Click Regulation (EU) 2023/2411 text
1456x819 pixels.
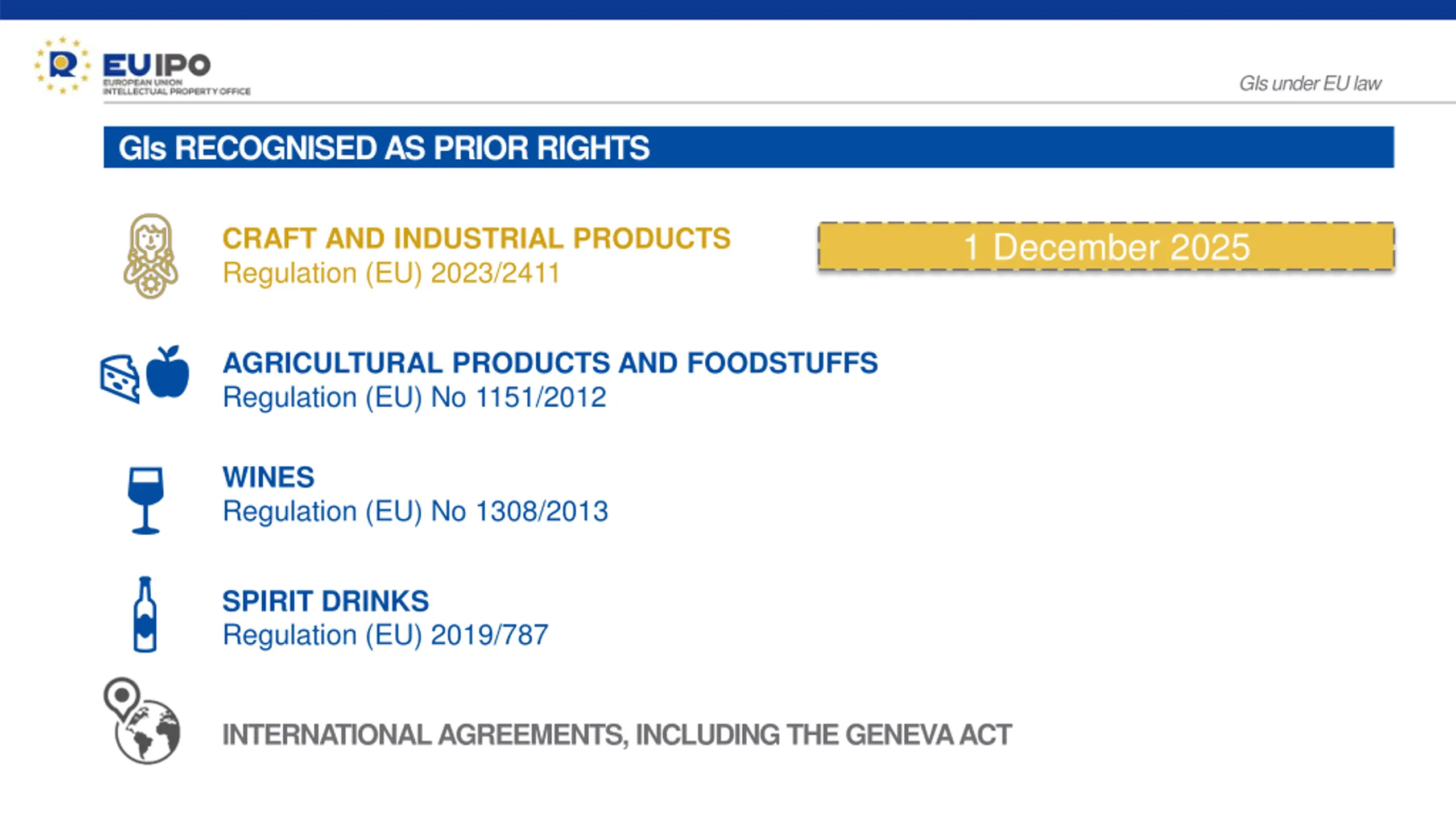(x=391, y=273)
